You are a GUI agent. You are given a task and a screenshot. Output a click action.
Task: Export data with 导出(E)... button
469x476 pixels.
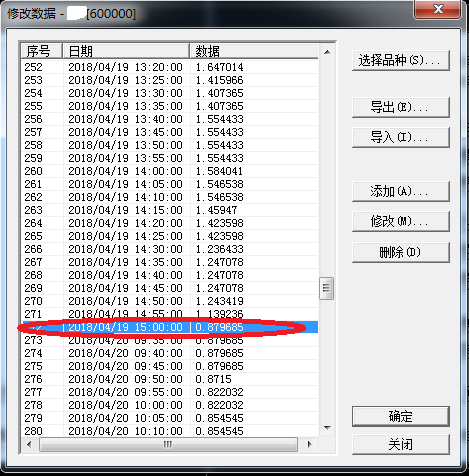click(401, 107)
